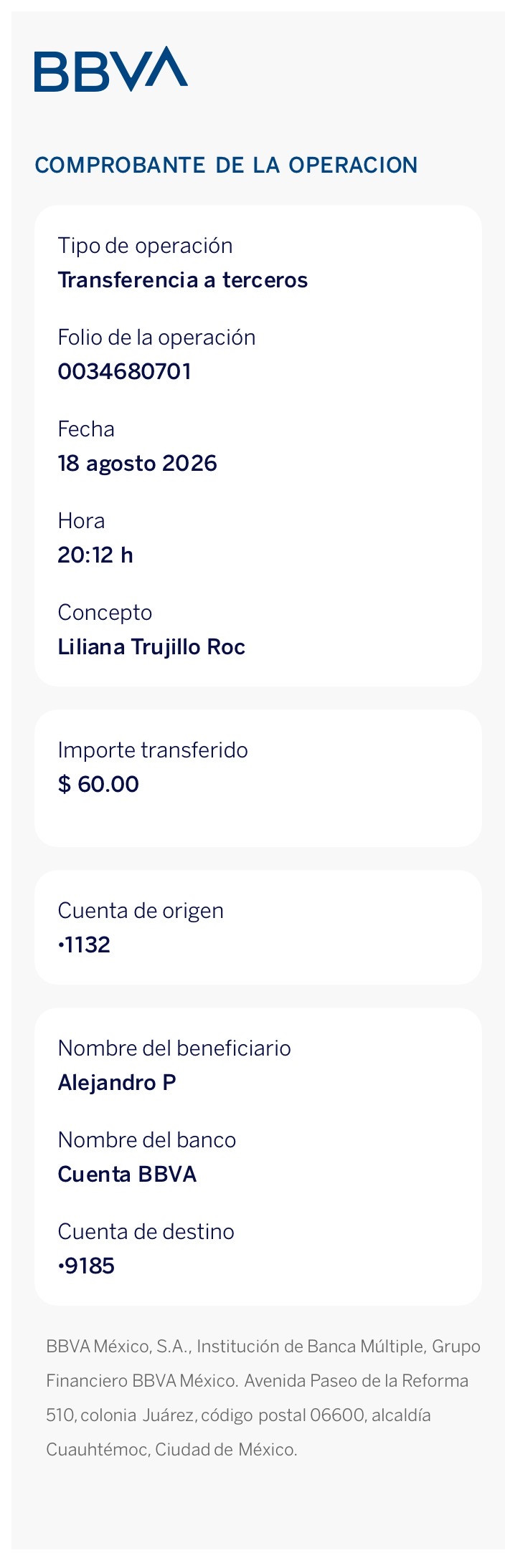Select origin account •1132
This screenshot has height=1568, width=505.
click(84, 945)
